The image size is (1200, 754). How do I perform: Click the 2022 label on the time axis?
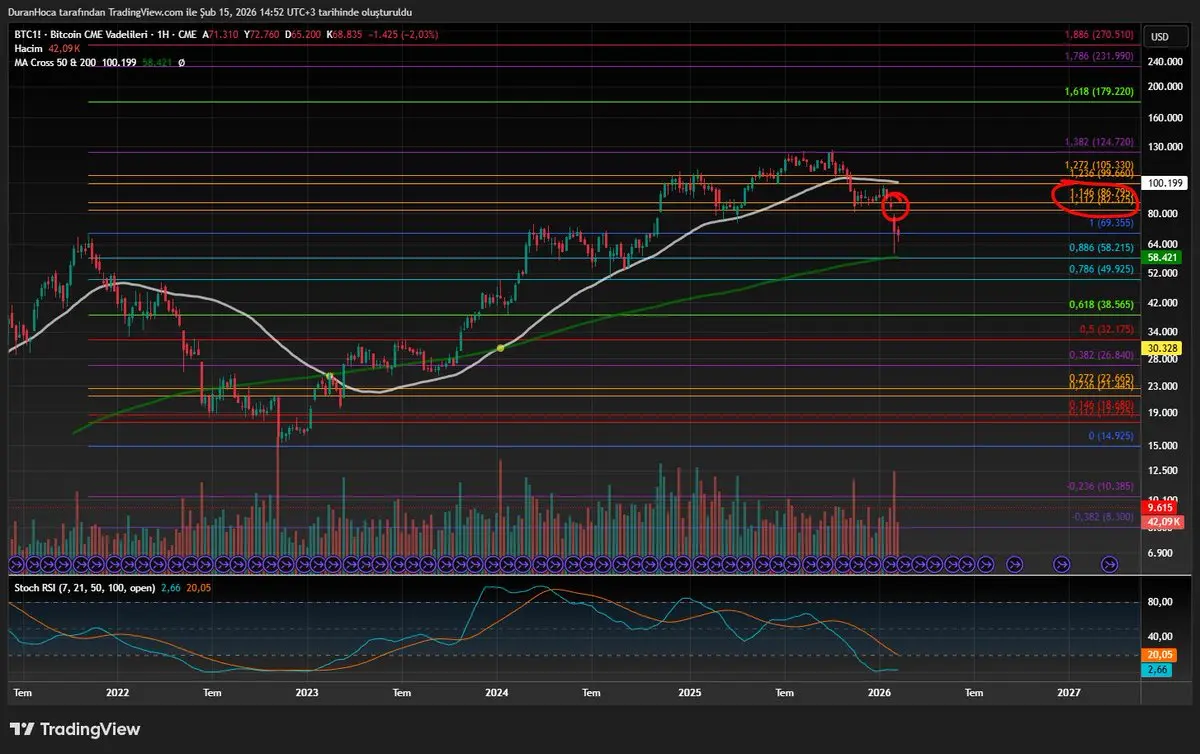(117, 692)
